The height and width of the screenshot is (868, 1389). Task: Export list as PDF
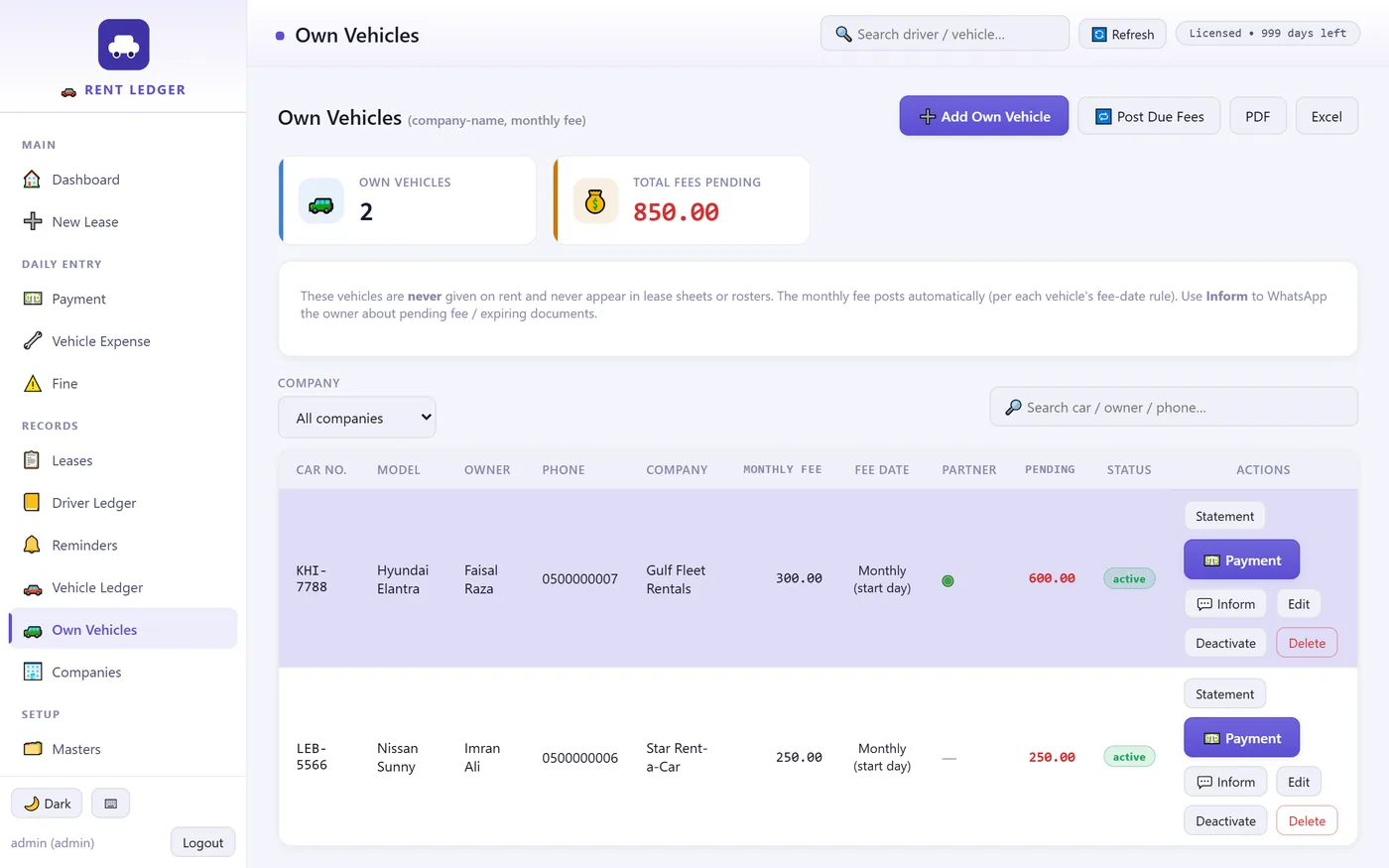coord(1258,116)
